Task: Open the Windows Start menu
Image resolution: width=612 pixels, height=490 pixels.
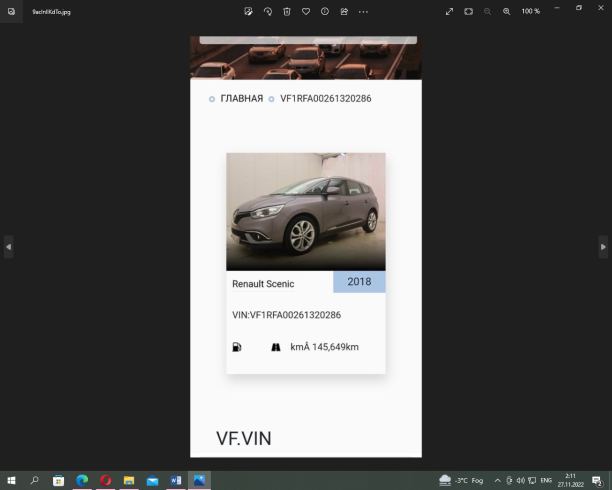Action: (x=11, y=480)
